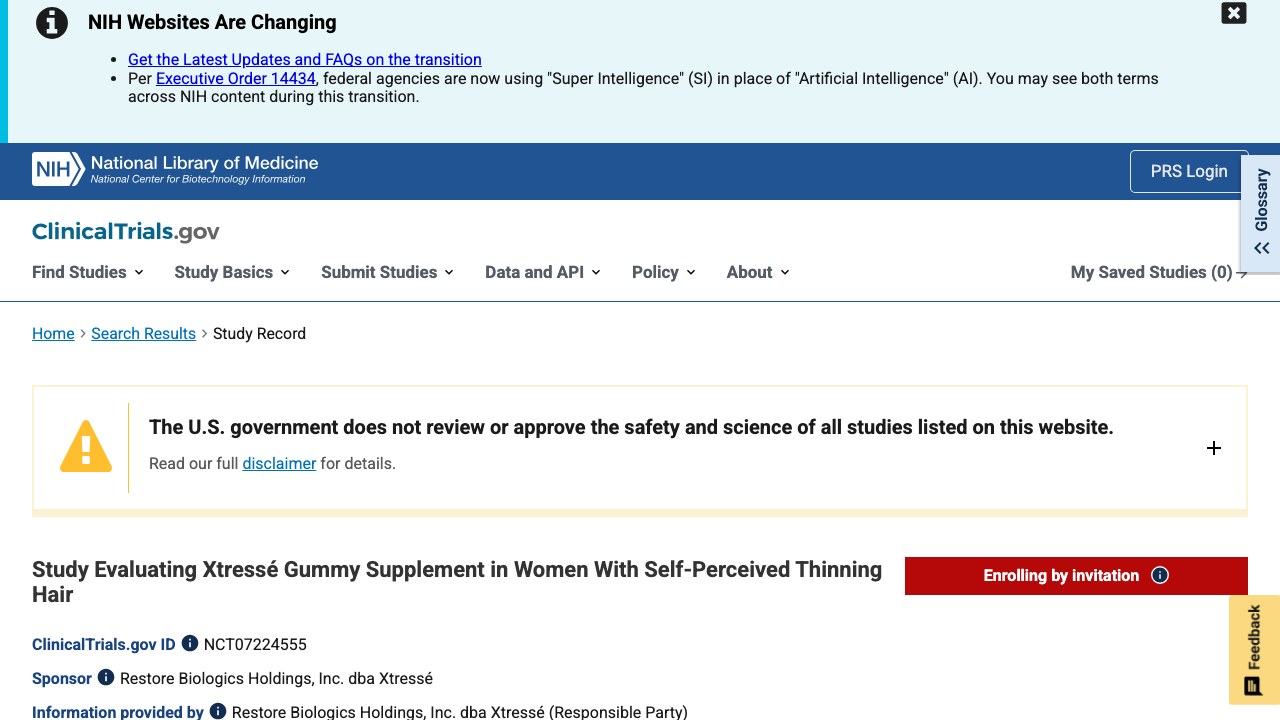Go back to Search Results breadcrumb

143,333
